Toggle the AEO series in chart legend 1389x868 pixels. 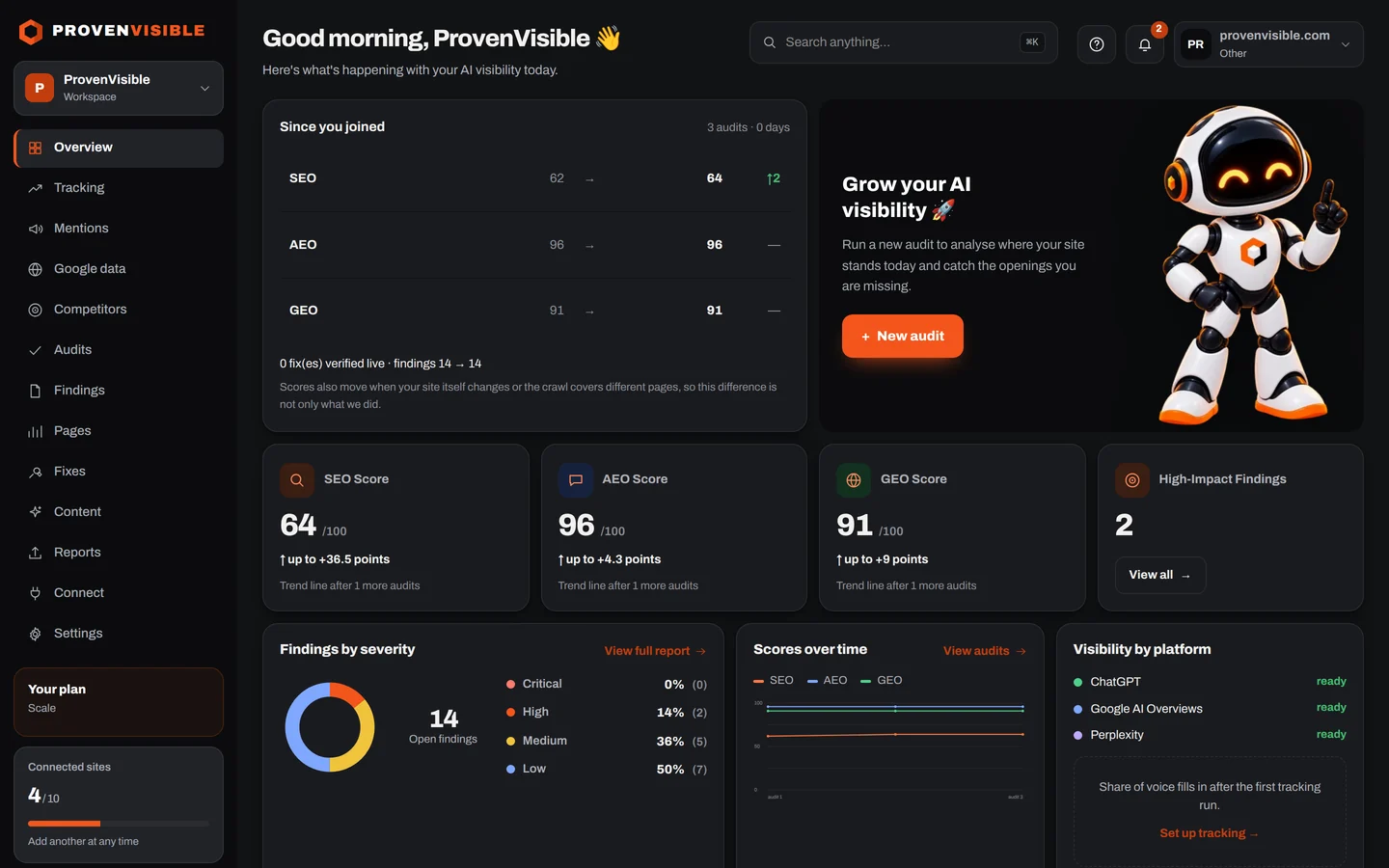coord(828,680)
